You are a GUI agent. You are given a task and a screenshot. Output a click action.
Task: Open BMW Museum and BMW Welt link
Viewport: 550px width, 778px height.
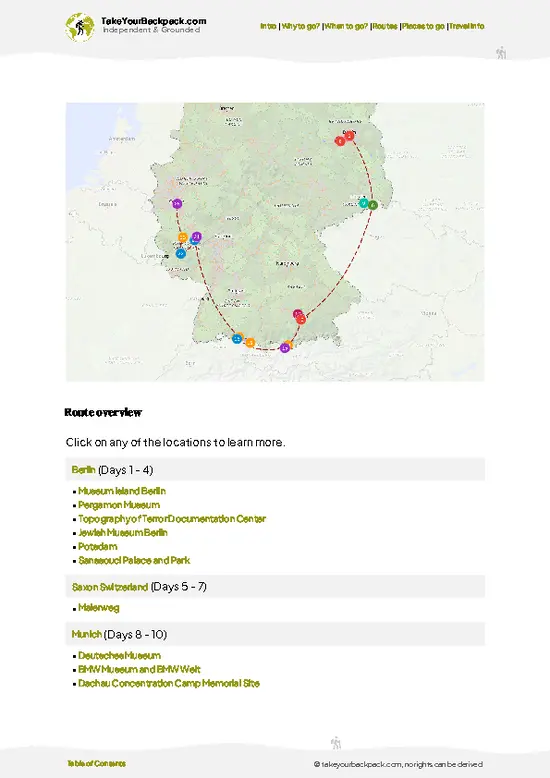pyautogui.click(x=139, y=669)
